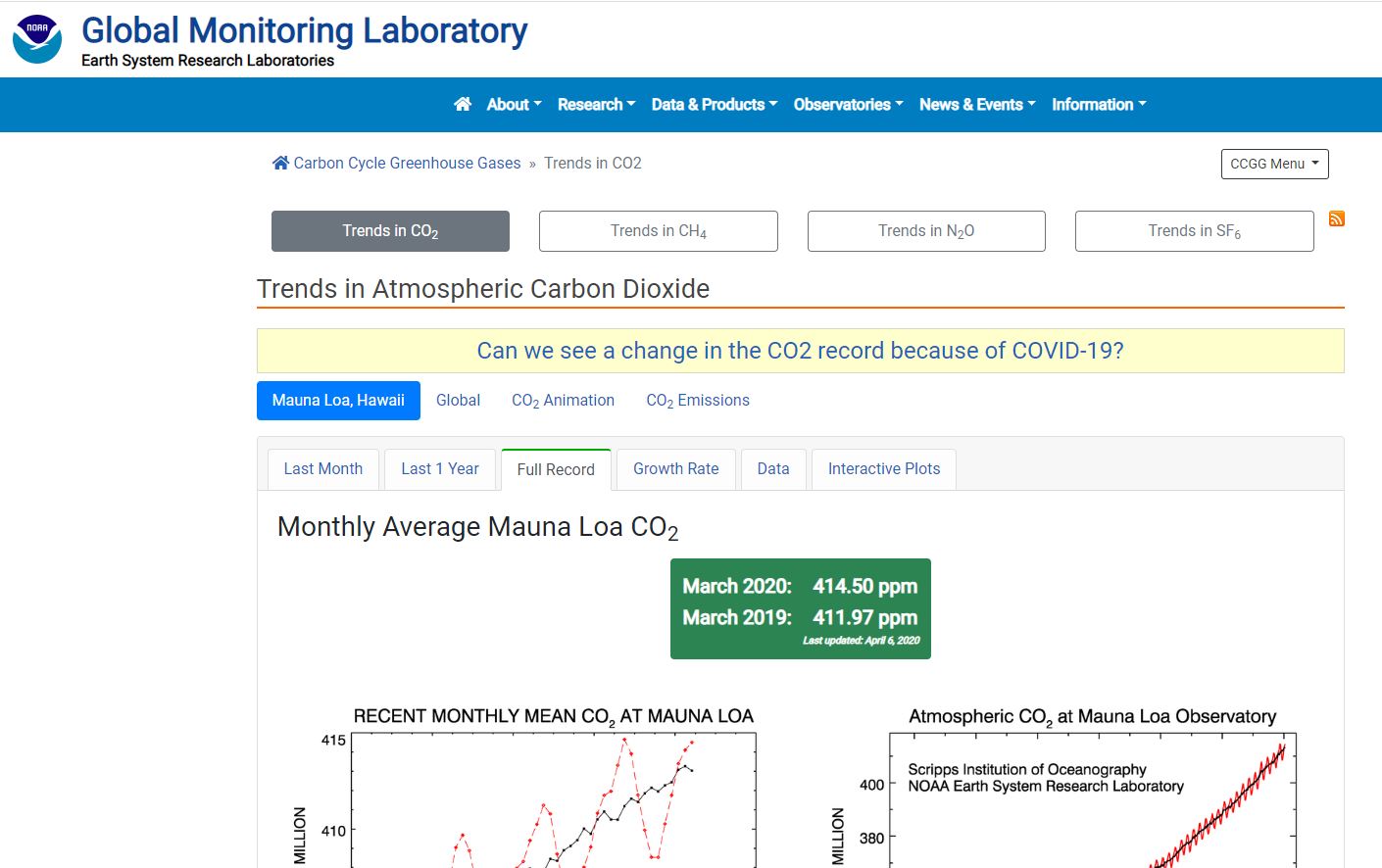Open the Interactive Plots tab
The height and width of the screenshot is (868, 1382).
tap(883, 469)
